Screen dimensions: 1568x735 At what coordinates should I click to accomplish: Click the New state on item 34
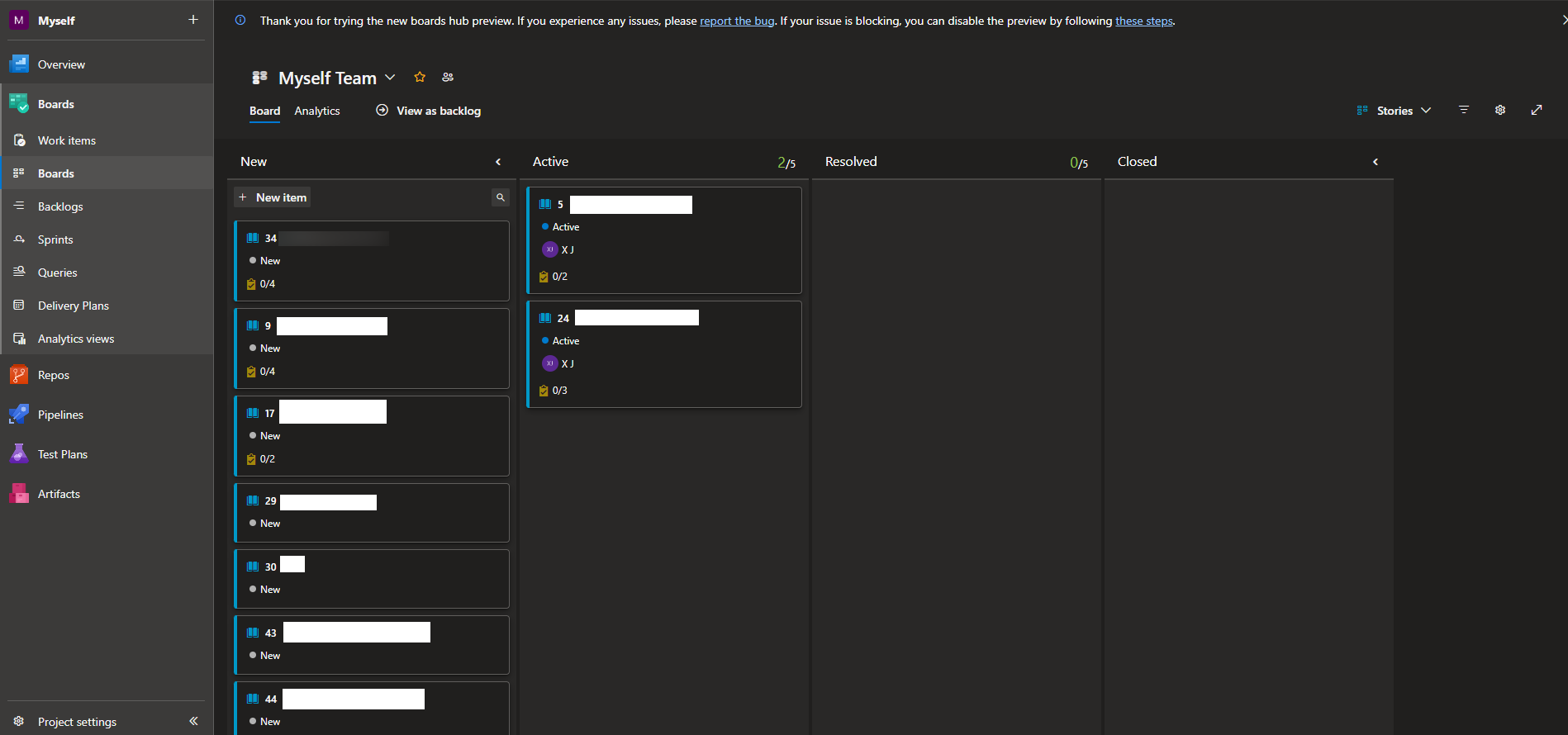coord(265,261)
